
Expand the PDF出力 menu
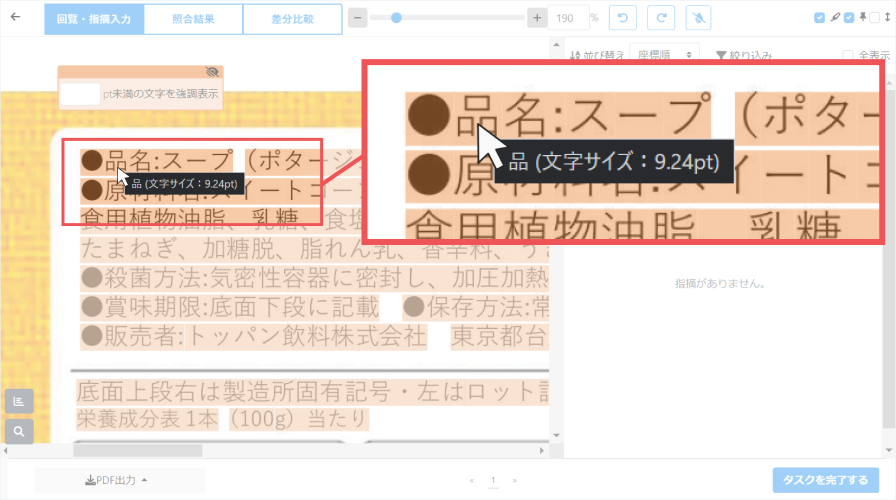click(x=119, y=481)
